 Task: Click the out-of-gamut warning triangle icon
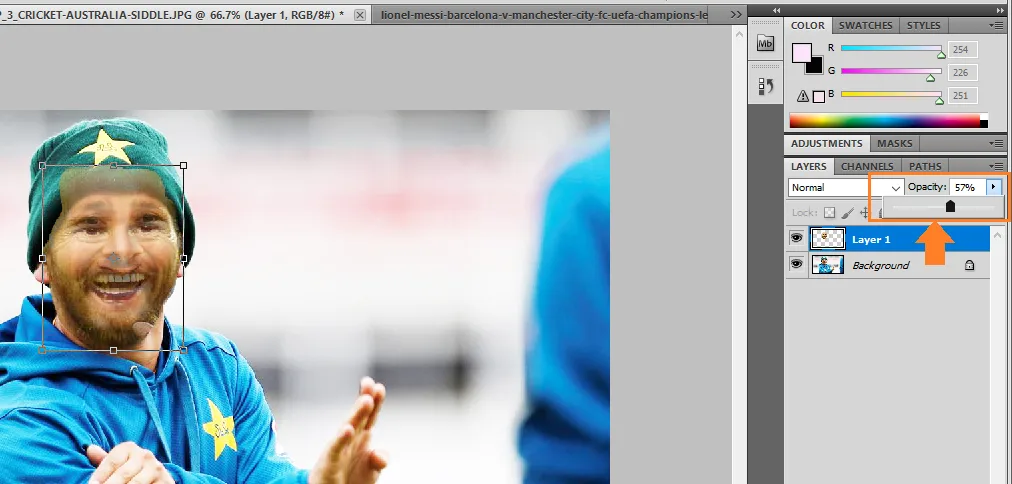(803, 96)
